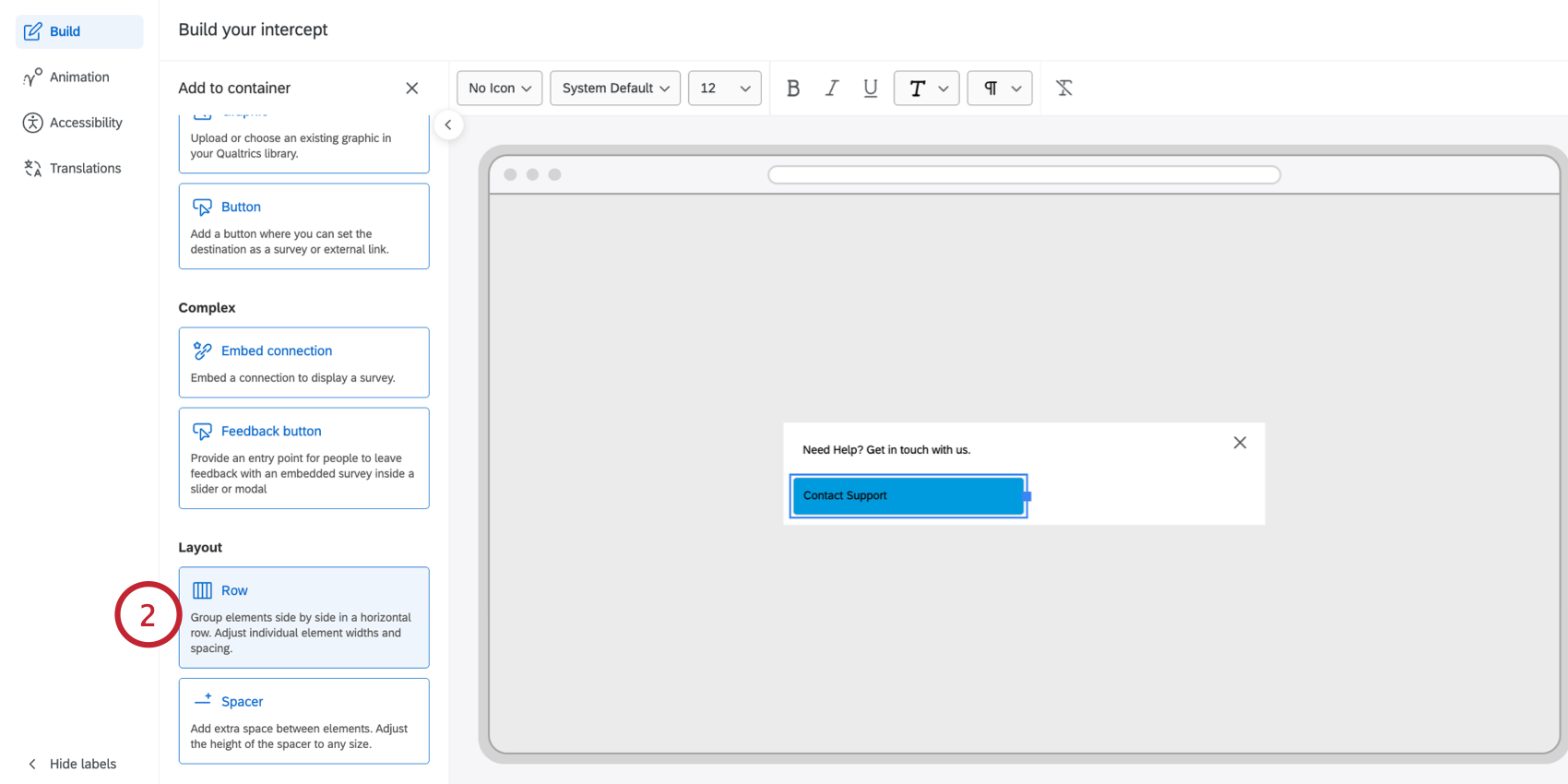This screenshot has width=1568, height=784.
Task: Open the Accessibility section
Action: coord(79,123)
